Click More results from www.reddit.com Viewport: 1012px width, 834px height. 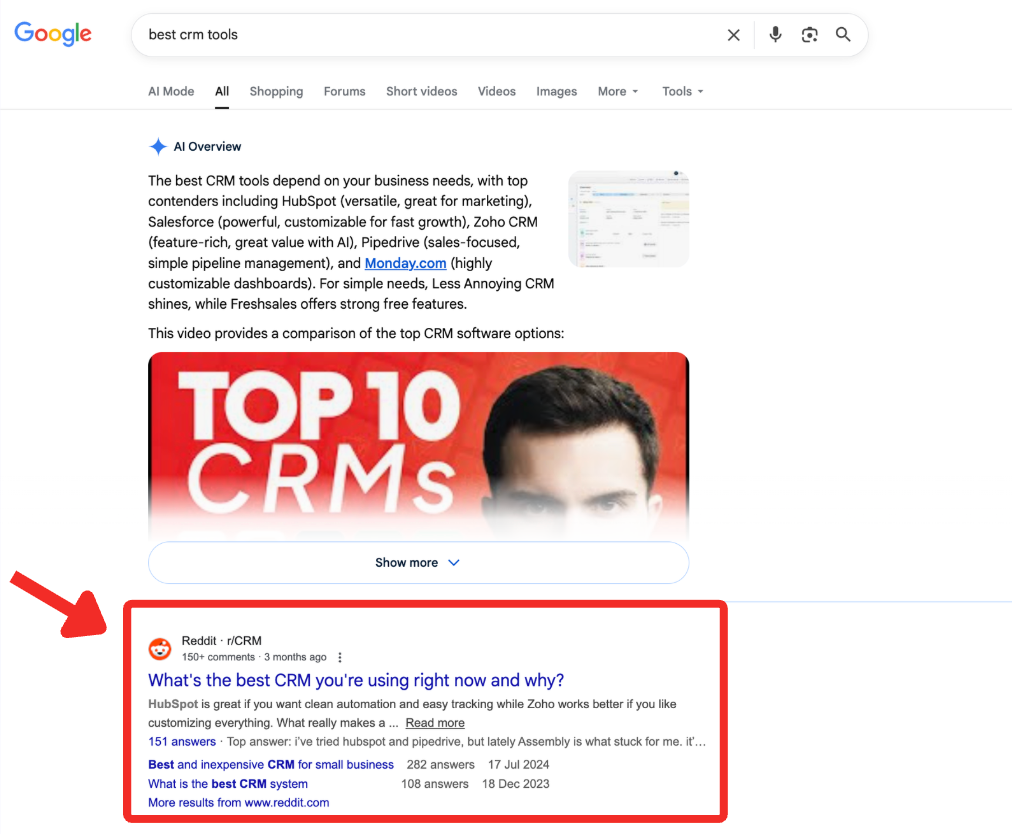coord(239,803)
